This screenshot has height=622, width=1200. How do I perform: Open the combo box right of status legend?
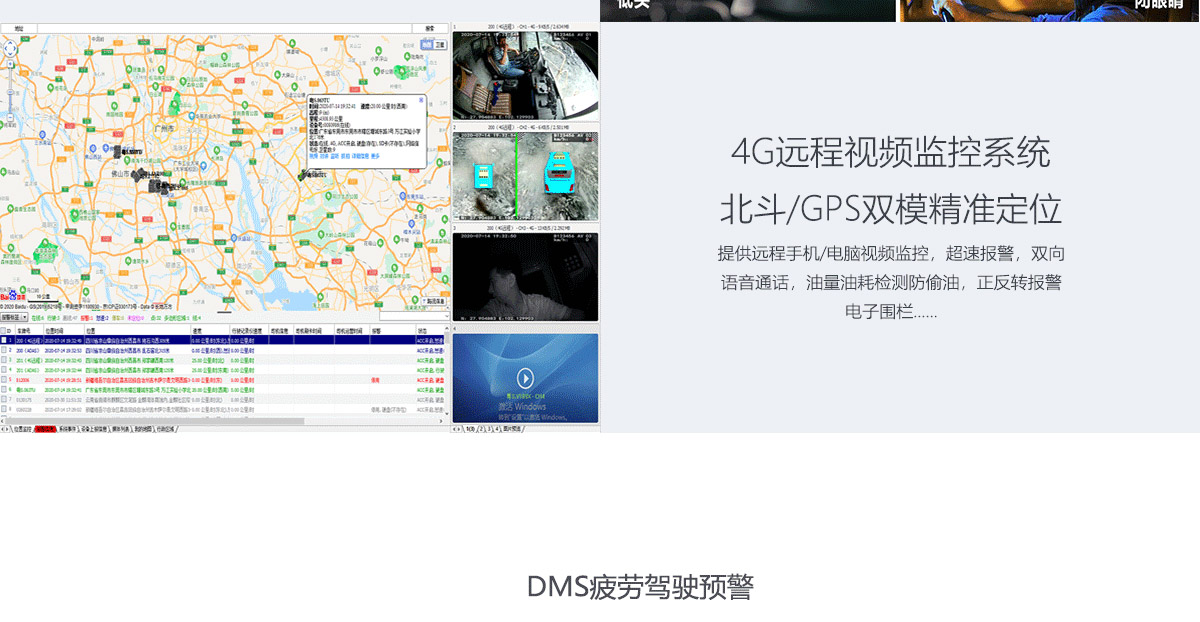(x=415, y=316)
